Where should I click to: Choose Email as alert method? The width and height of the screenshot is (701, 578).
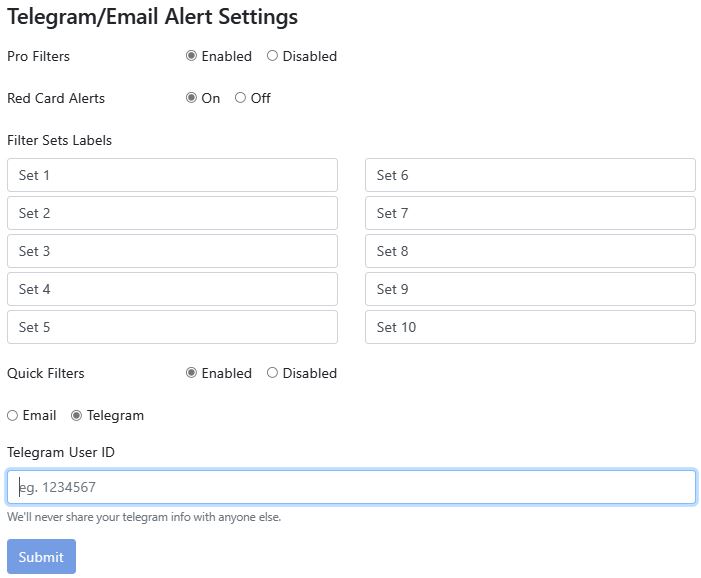pyautogui.click(x=12, y=416)
